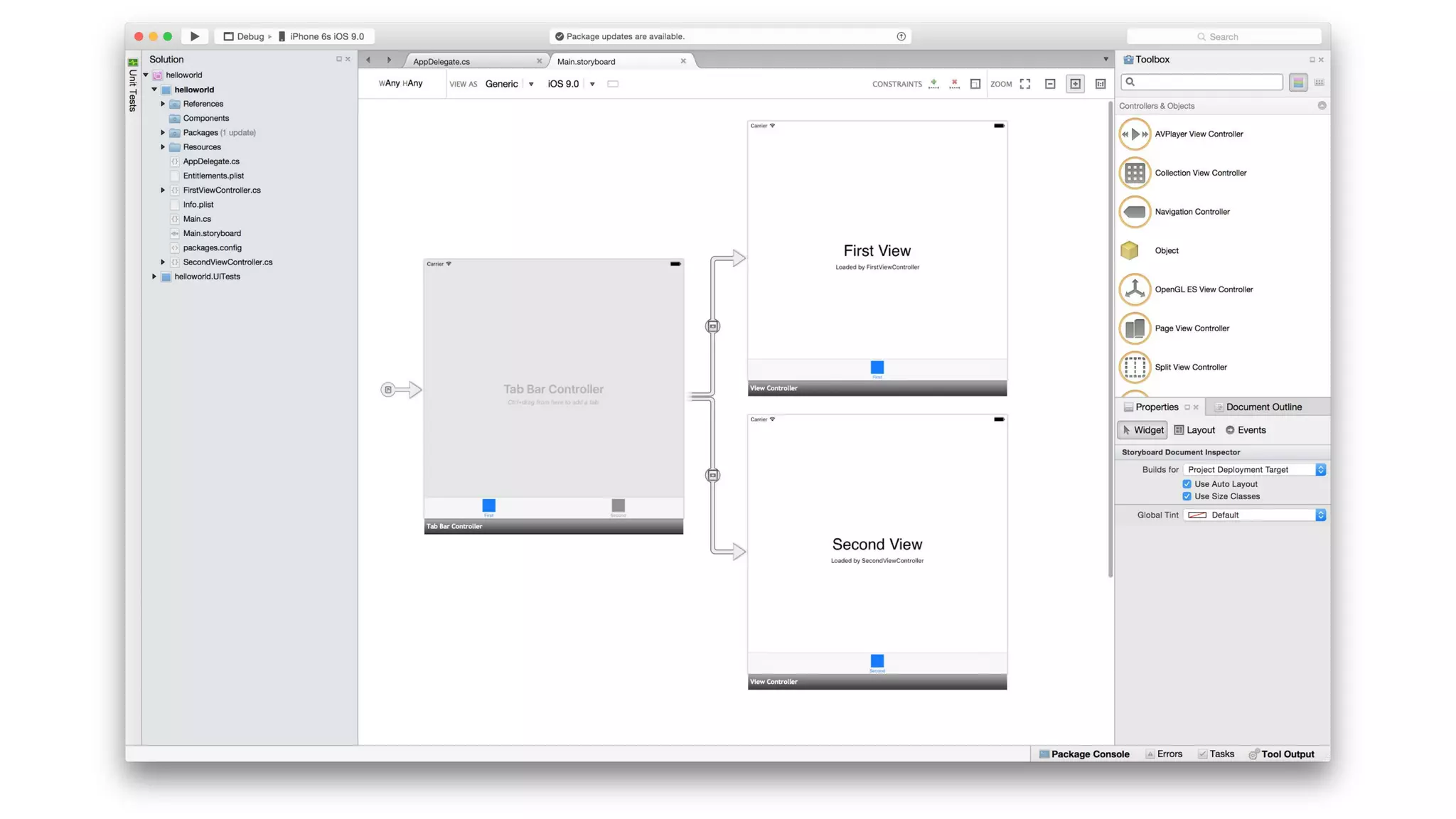Expand the FirstViewController.cs tree node
This screenshot has height=819, width=1456.
(x=163, y=191)
